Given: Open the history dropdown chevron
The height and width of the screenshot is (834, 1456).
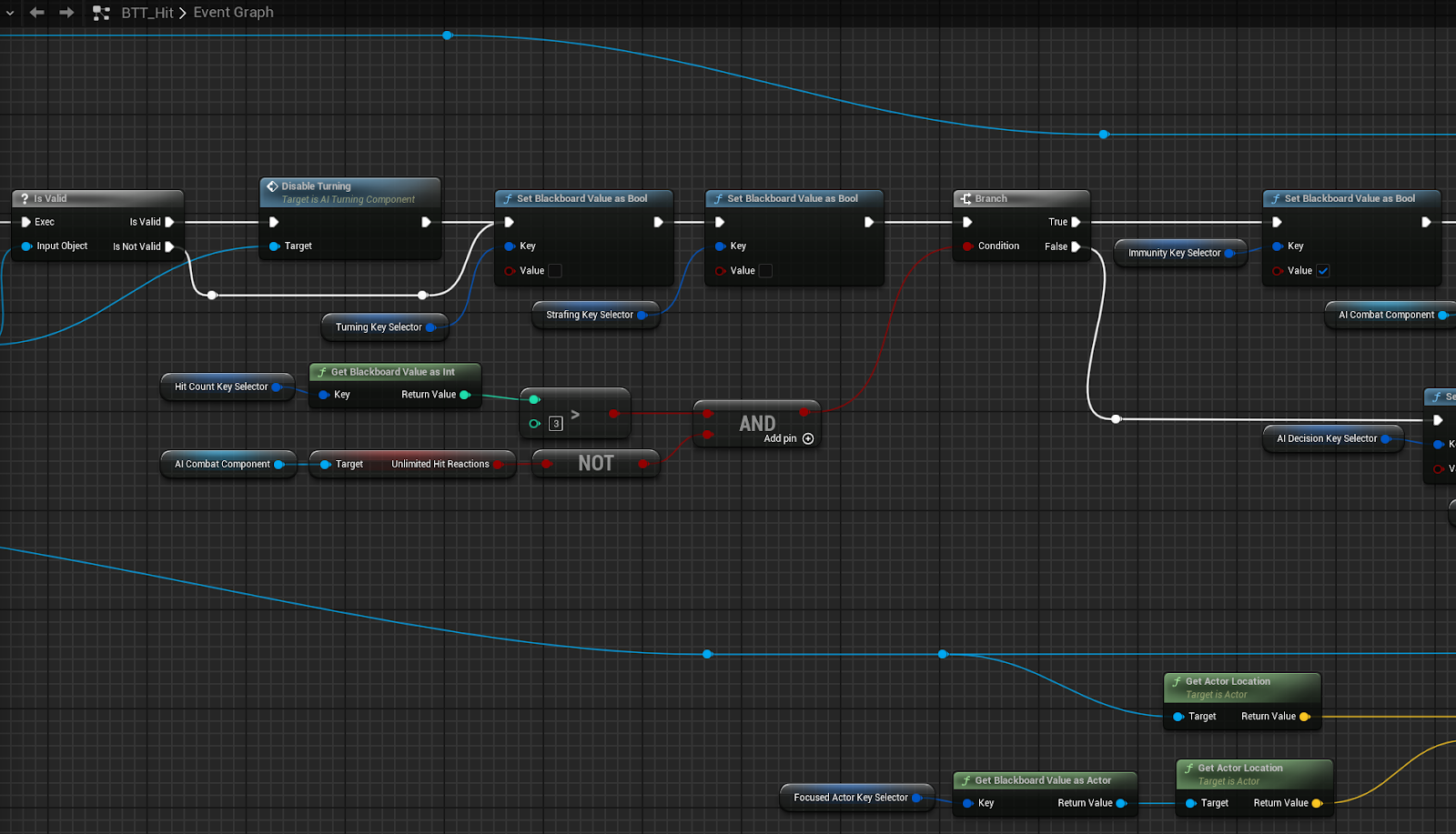Looking at the screenshot, I should coord(10,13).
